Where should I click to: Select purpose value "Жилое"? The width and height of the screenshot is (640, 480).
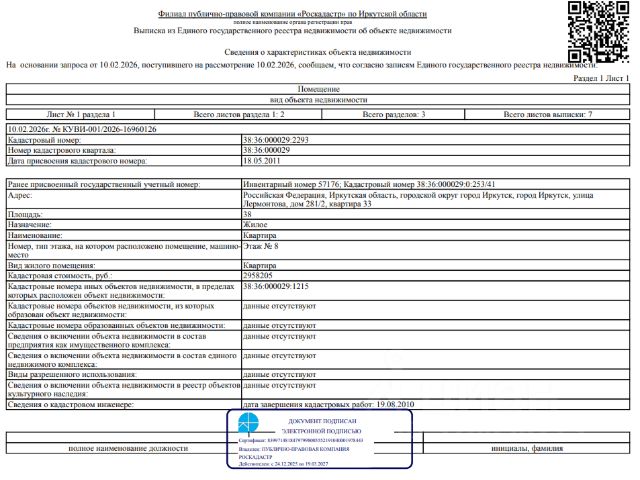coord(255,224)
